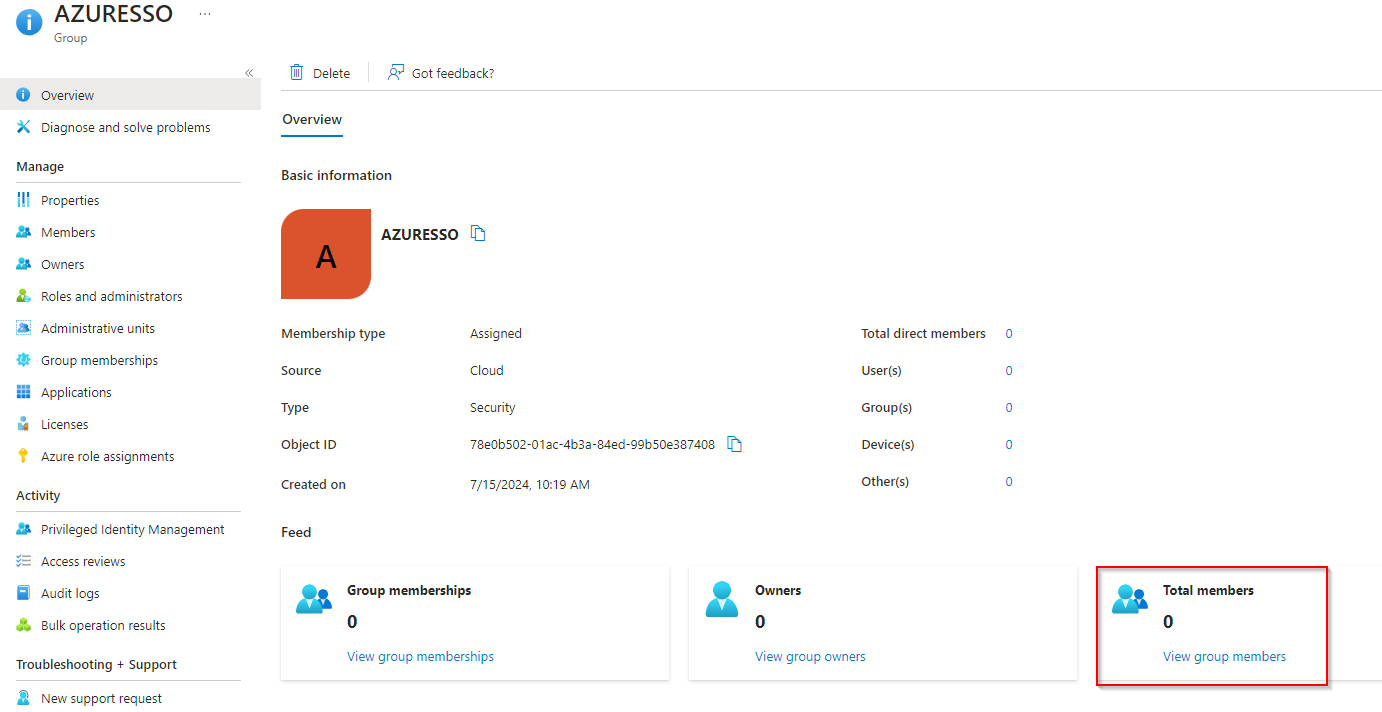
Task: Click the Owners people icon in sidebar
Action: pos(24,264)
